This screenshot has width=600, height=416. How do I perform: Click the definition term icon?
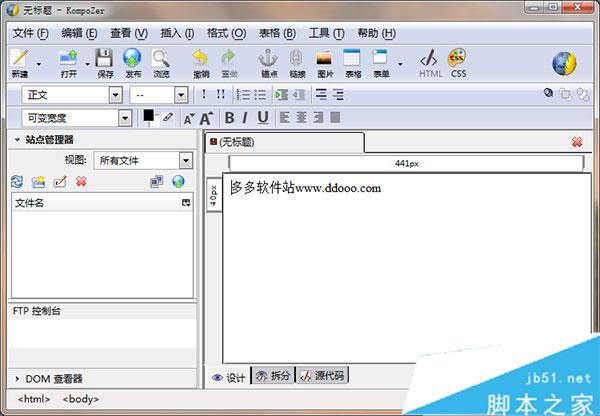pyautogui.click(x=321, y=94)
